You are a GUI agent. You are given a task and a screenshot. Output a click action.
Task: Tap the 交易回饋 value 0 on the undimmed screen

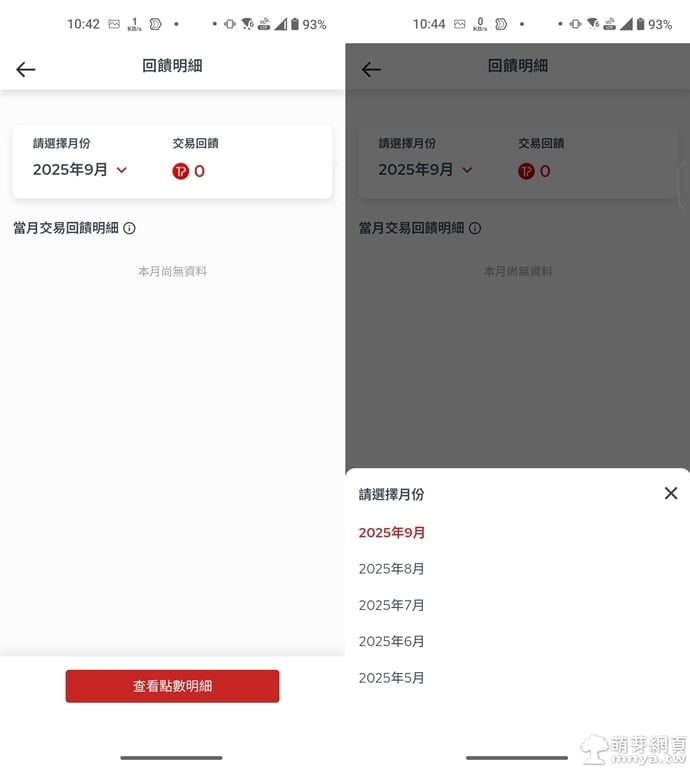click(199, 171)
